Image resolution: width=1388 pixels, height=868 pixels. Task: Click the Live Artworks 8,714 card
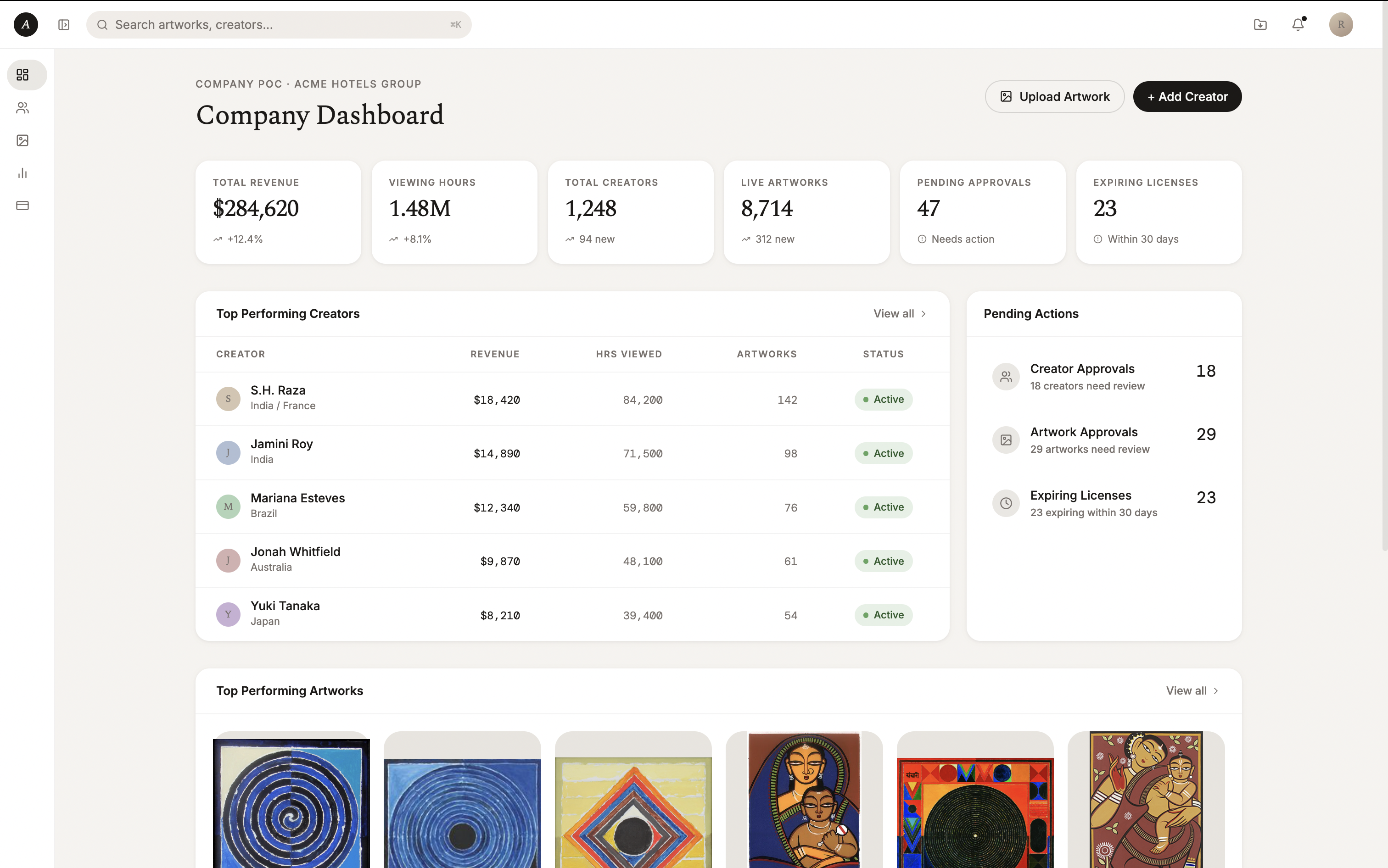coord(806,212)
